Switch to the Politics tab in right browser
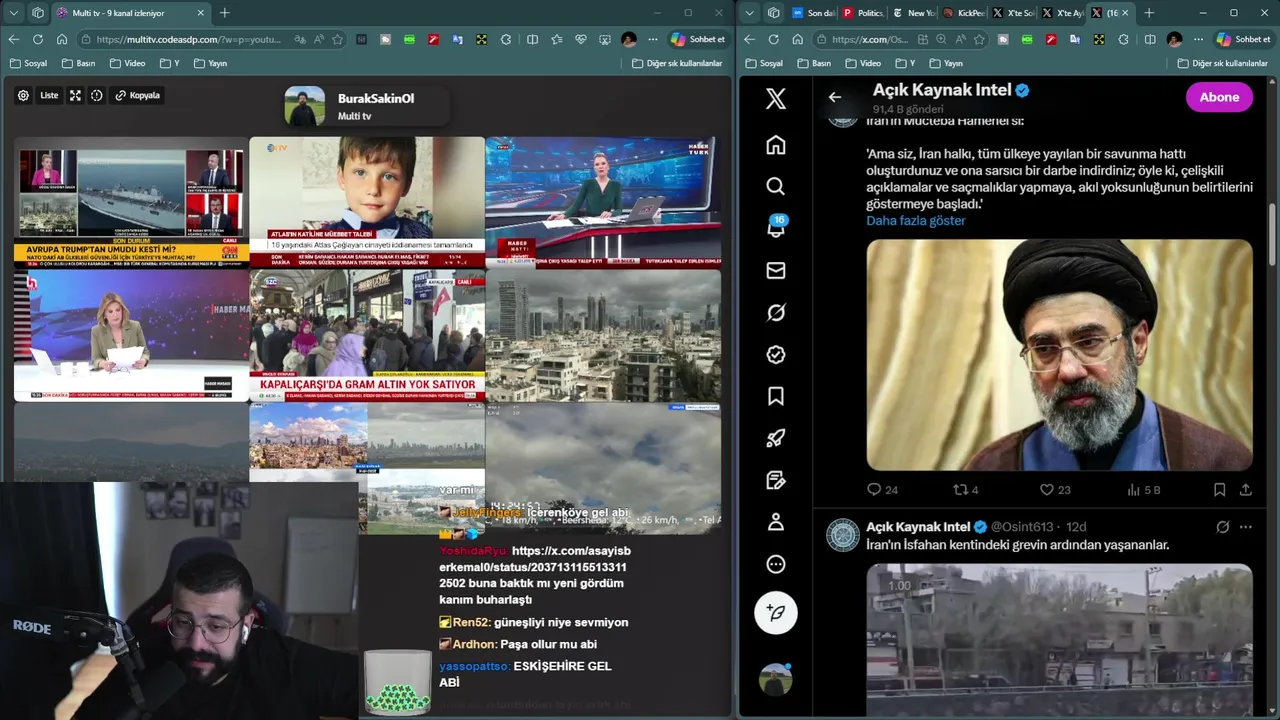 863,13
